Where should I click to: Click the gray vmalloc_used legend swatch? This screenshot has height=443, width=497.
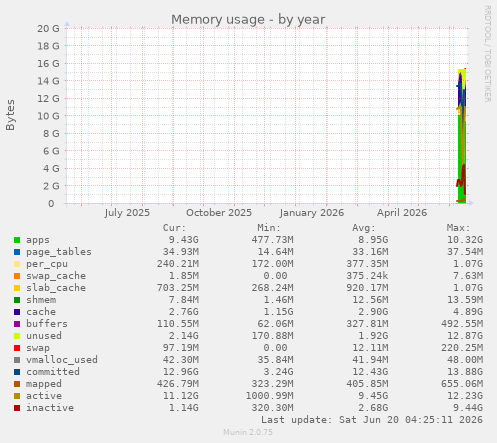point(17,360)
